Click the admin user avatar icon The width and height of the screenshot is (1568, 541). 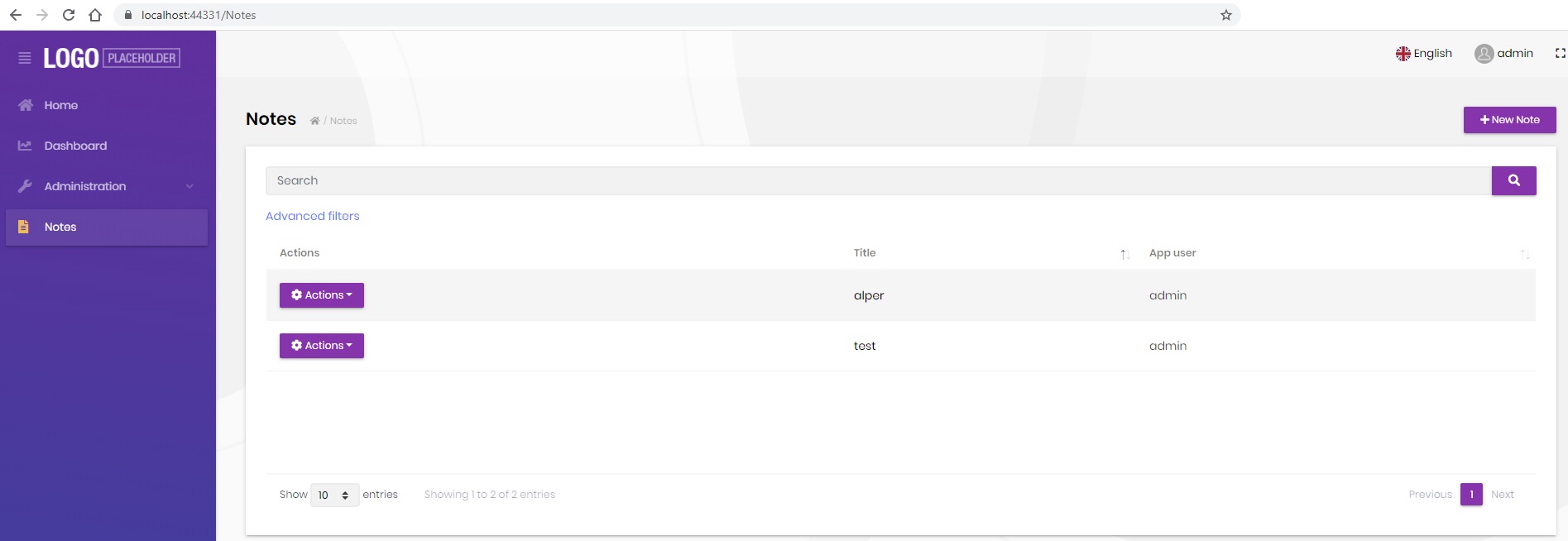[1484, 54]
